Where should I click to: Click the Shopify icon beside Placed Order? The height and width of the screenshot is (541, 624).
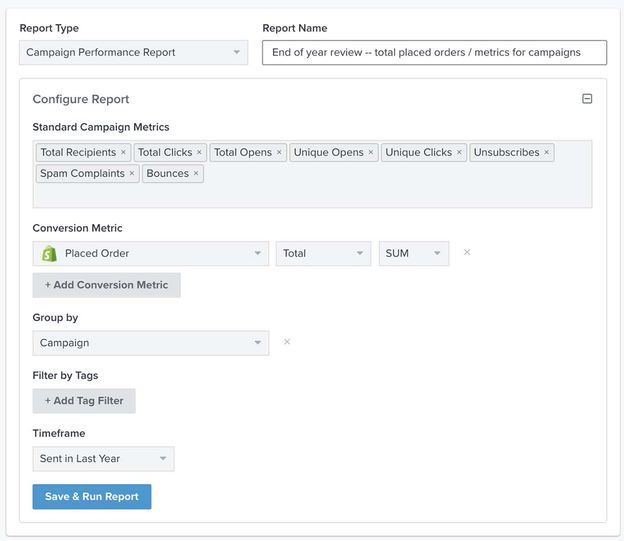pyautogui.click(x=49, y=254)
